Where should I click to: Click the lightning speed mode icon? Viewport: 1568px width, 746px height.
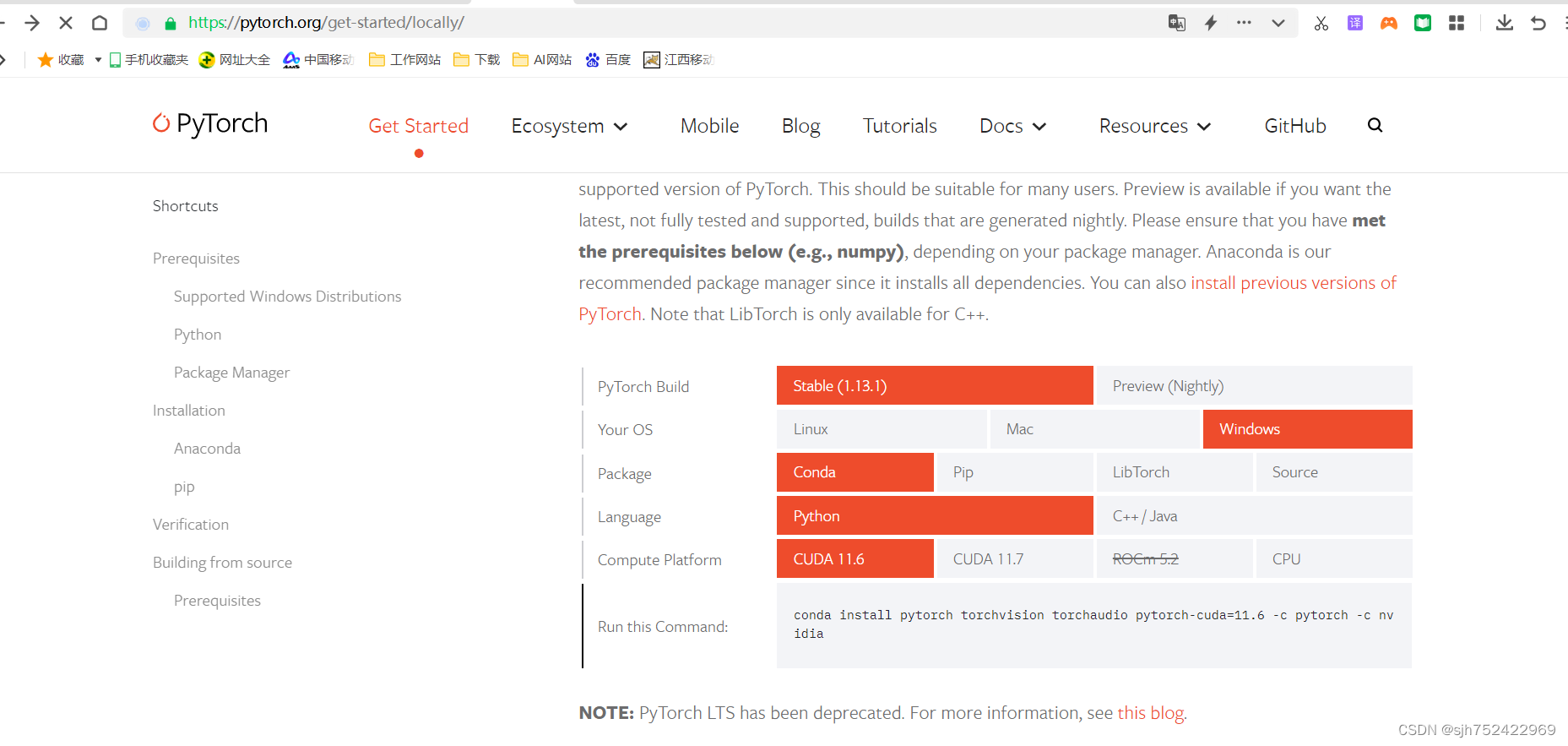coord(1211,23)
